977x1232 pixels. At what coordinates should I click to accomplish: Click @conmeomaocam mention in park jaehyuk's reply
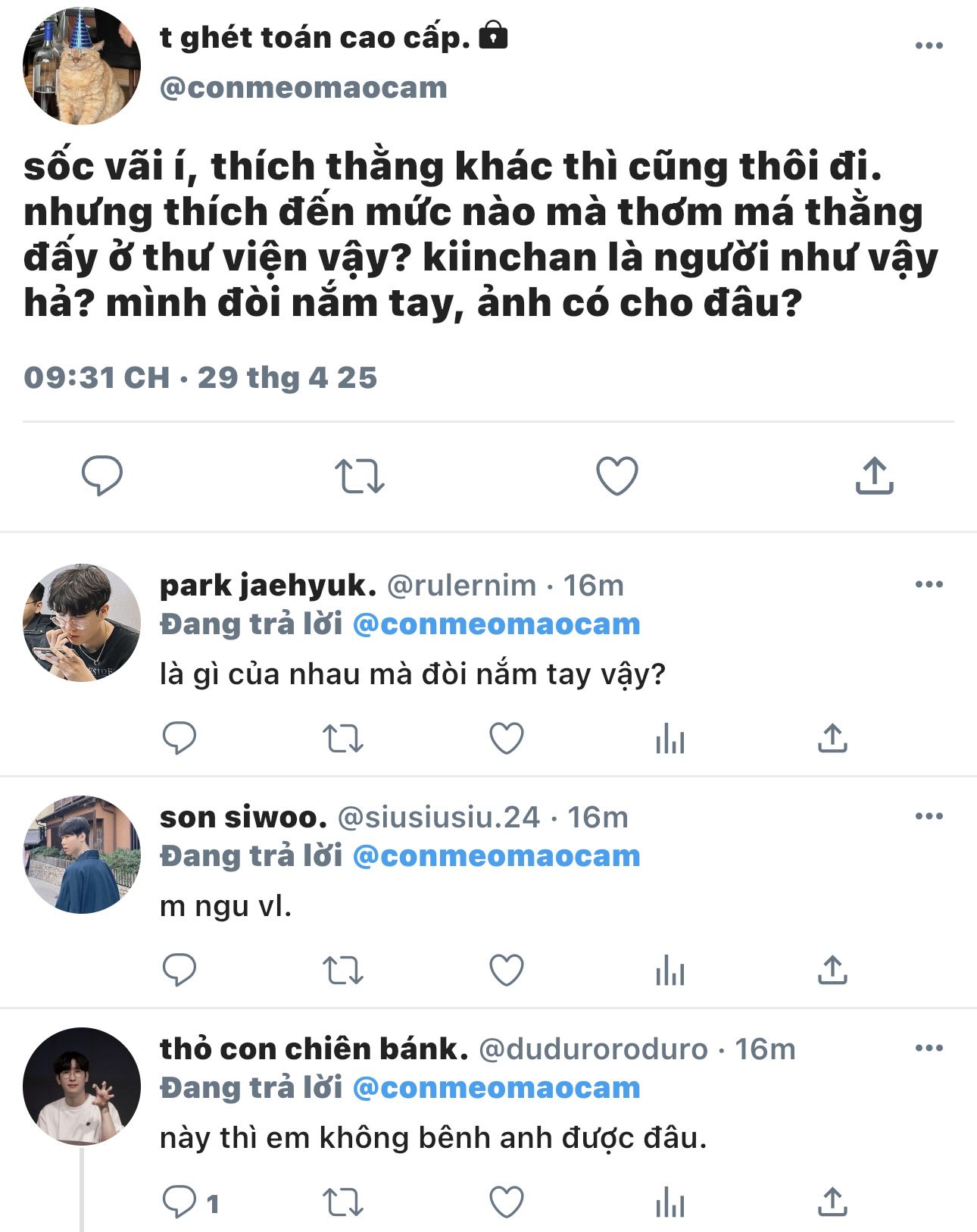496,624
